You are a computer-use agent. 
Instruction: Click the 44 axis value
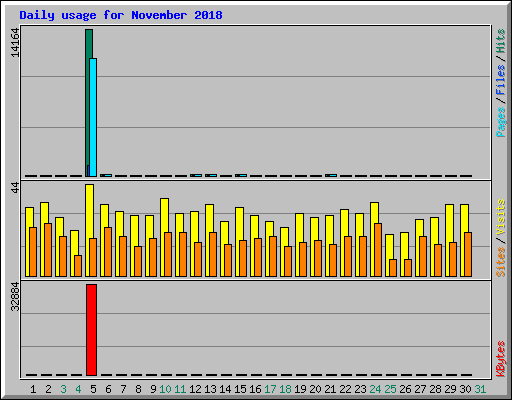point(15,188)
